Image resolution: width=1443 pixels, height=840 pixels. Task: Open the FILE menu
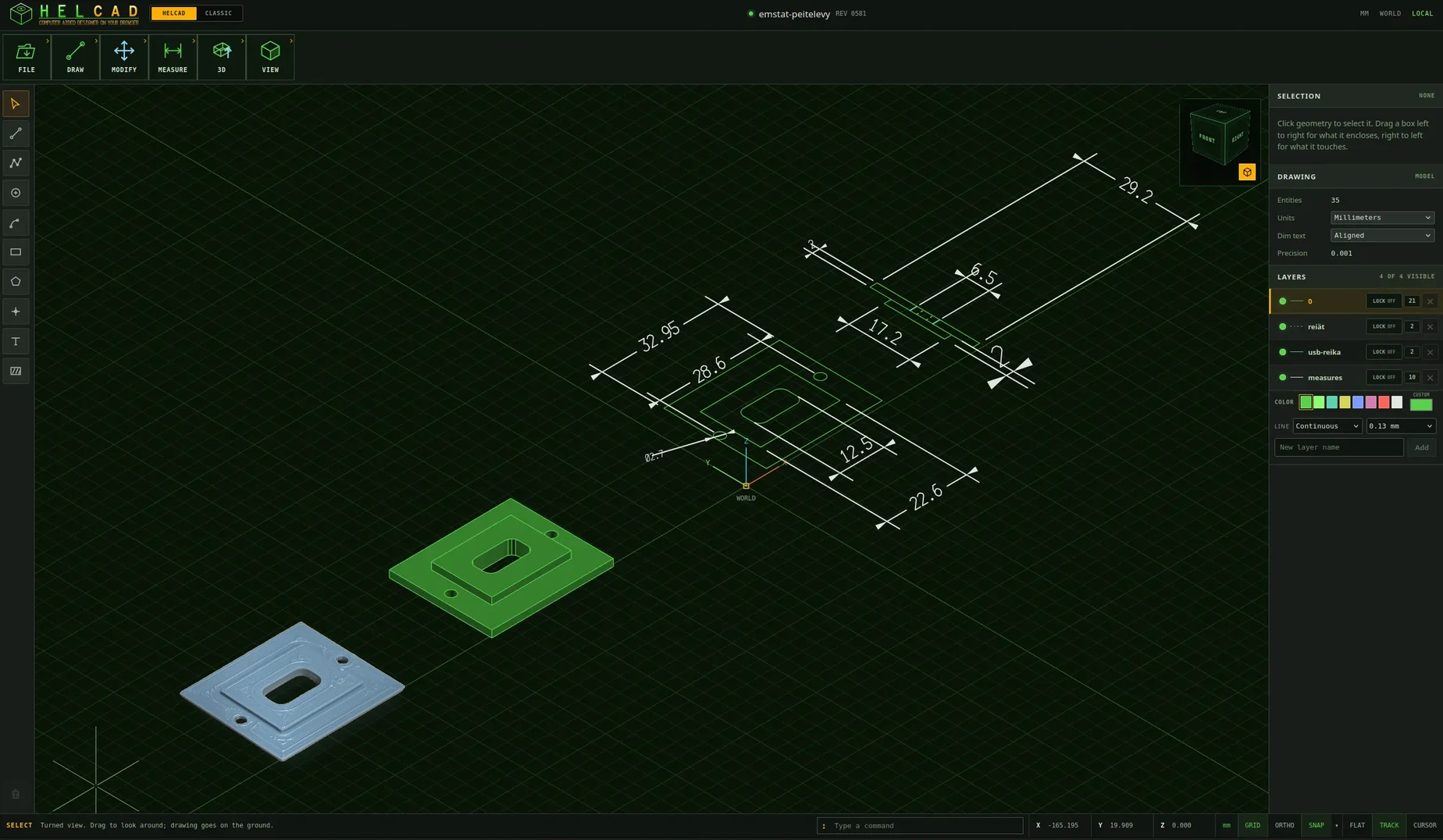pyautogui.click(x=27, y=57)
